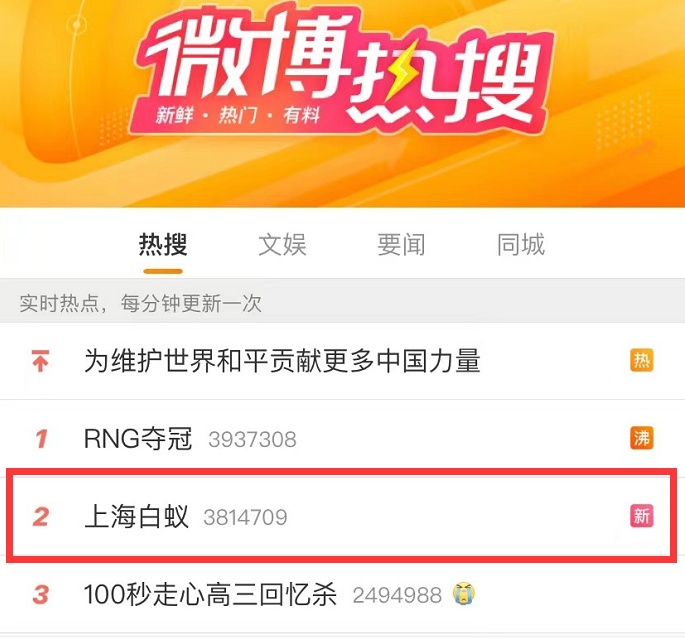Tap the pink 新 new badge

[641, 516]
